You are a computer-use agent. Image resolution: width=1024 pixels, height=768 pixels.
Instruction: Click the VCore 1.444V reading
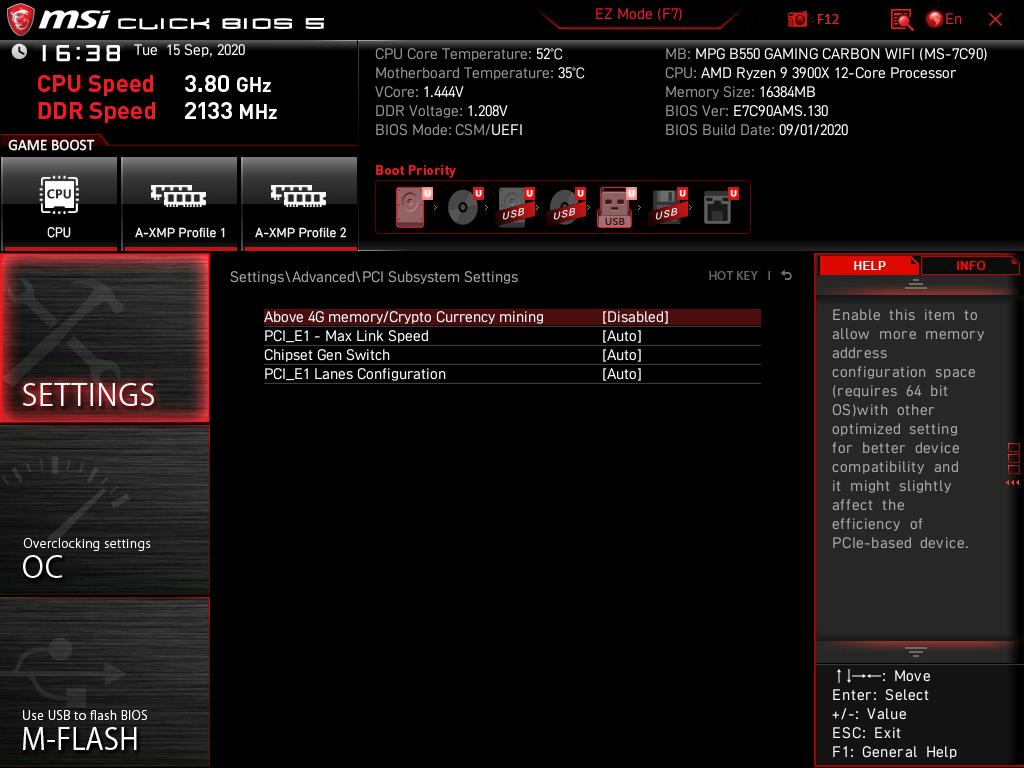[419, 92]
